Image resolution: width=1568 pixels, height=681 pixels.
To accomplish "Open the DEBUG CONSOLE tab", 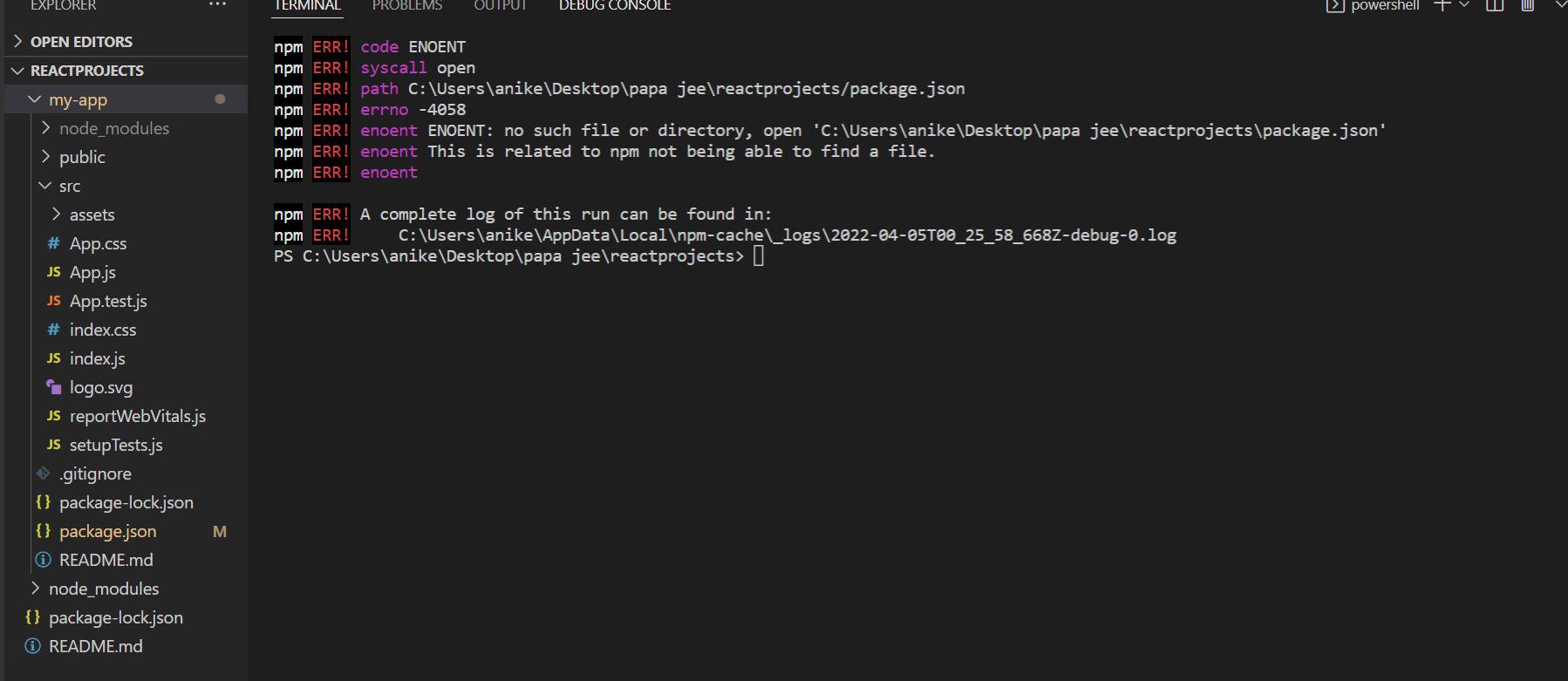I will (x=614, y=5).
